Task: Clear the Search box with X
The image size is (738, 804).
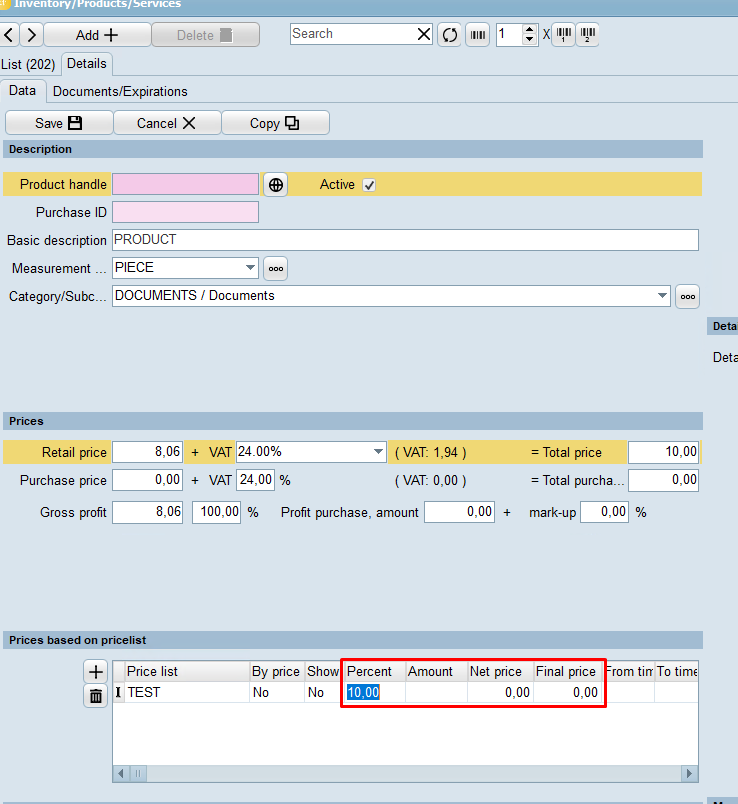Action: tap(424, 34)
